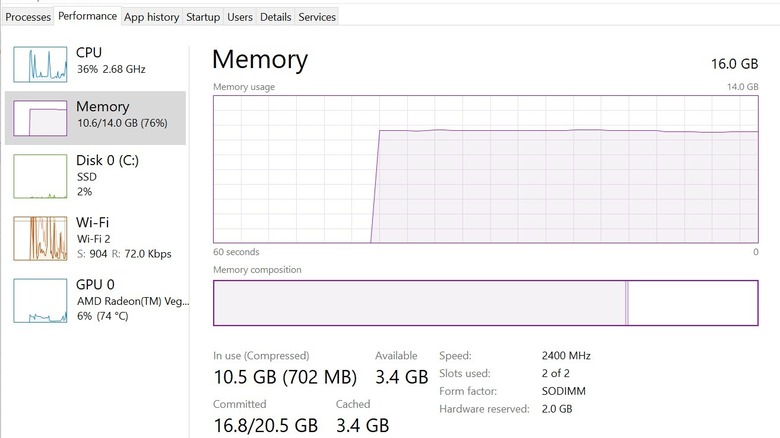
Task: Click the Memory composition bar
Action: [485, 303]
